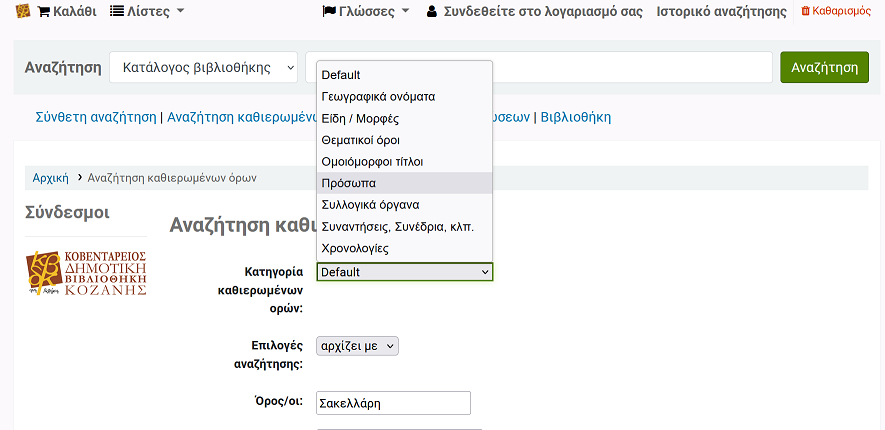
Task: Select Default option in the open list
Action: [404, 75]
